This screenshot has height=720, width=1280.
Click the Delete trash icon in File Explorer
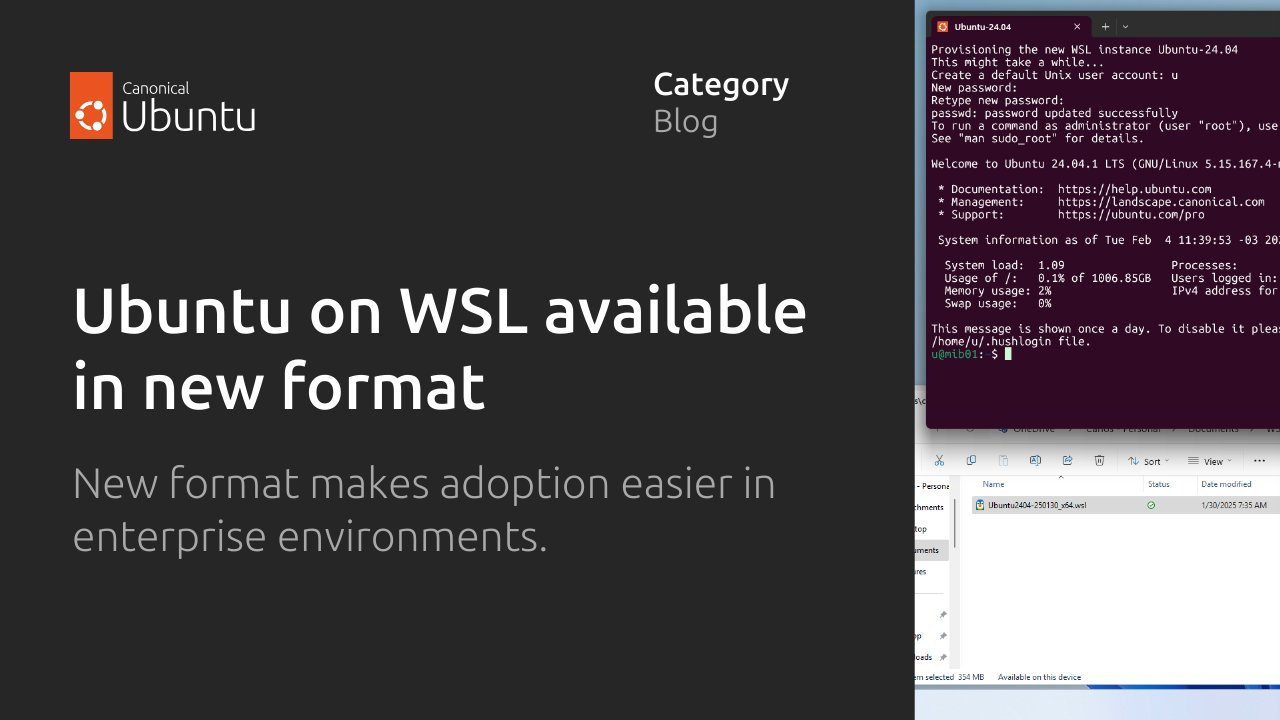[x=1099, y=461]
